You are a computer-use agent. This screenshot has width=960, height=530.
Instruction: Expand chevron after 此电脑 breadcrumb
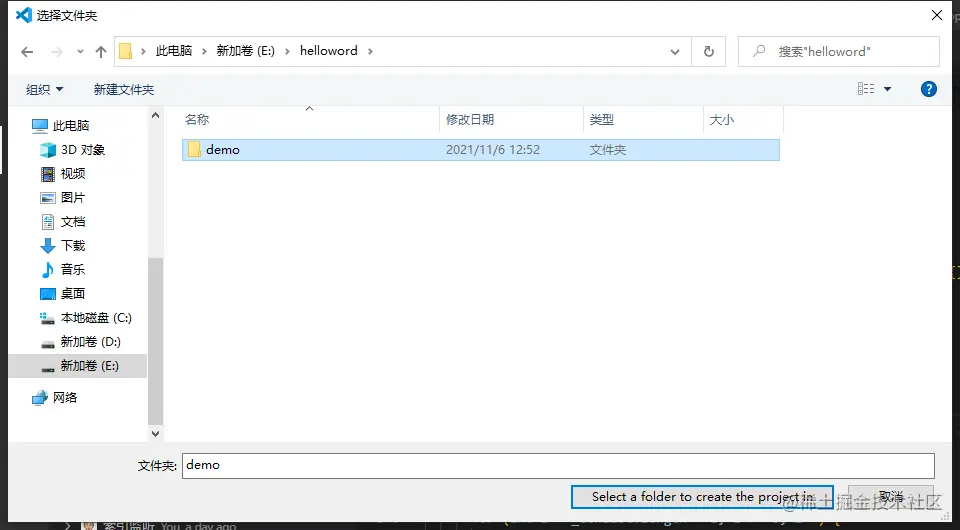(204, 51)
